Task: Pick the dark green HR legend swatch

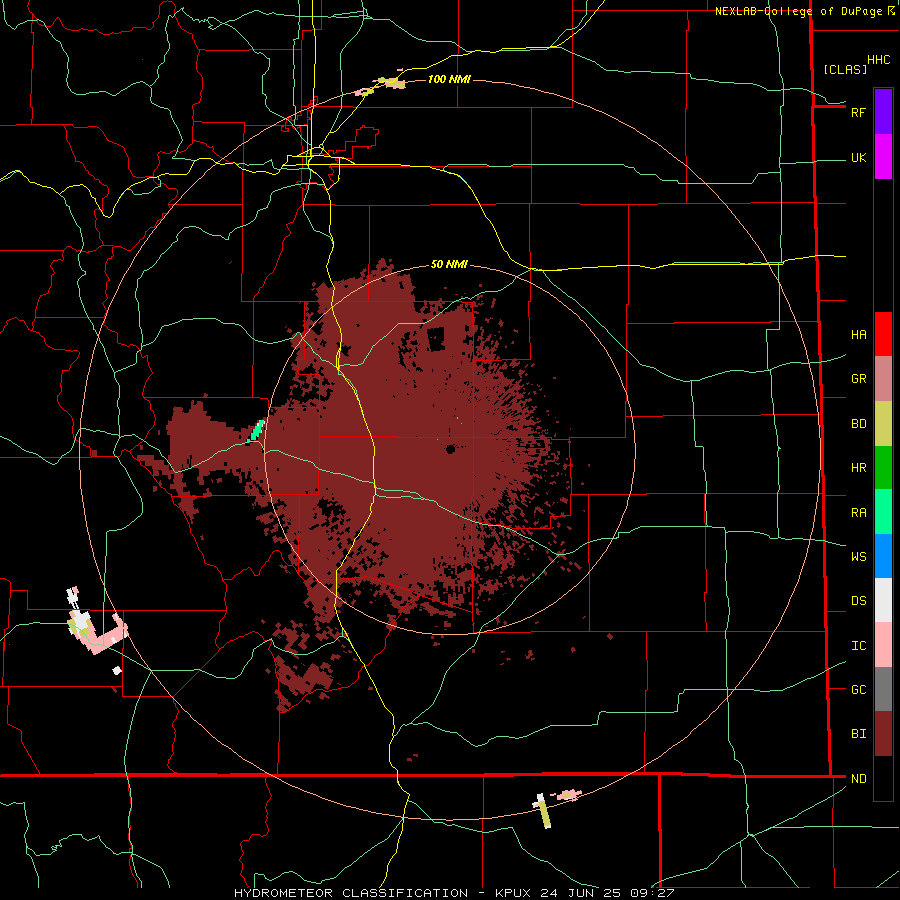Action: click(x=883, y=467)
